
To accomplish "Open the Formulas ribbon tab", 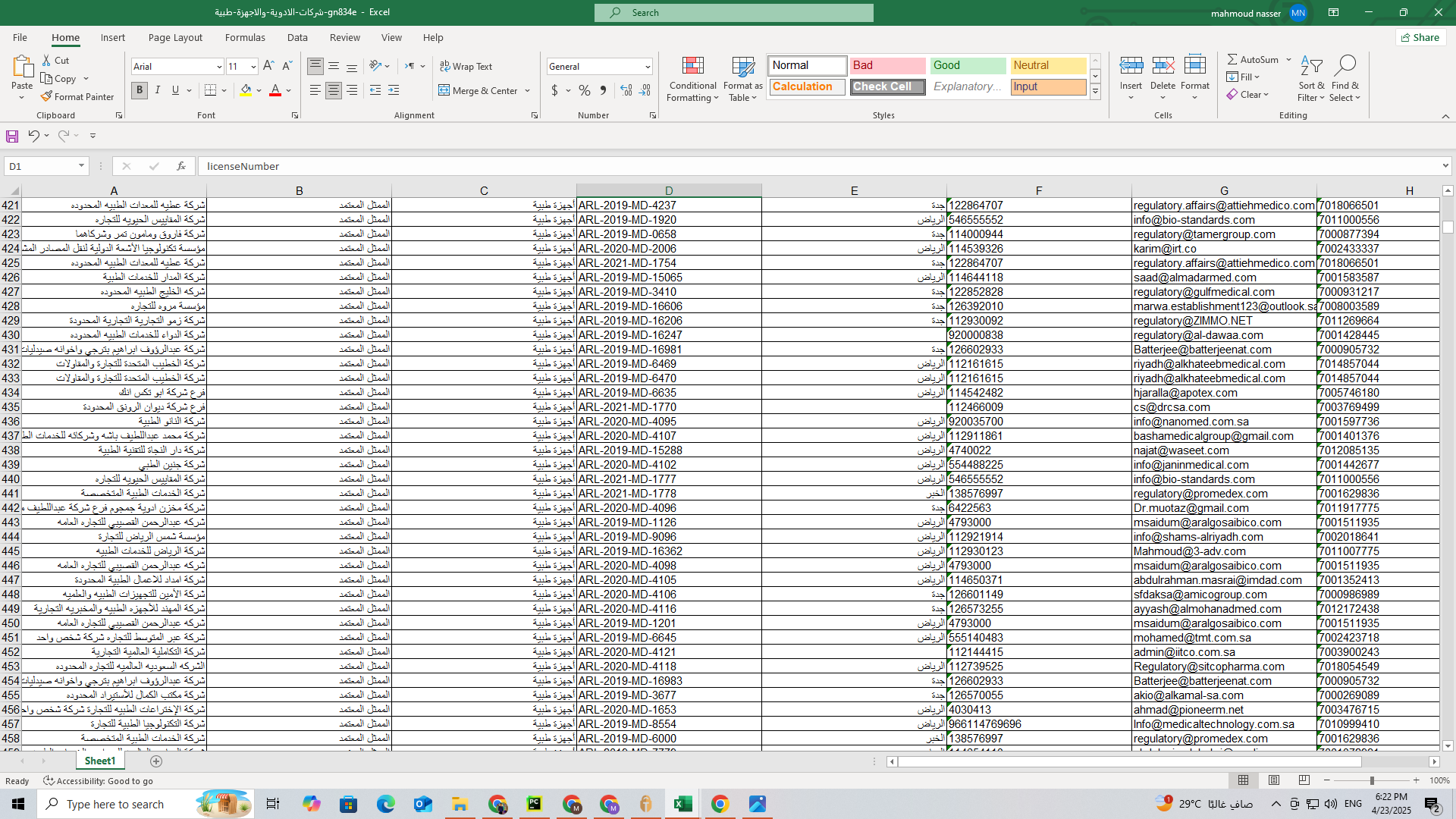I will (x=245, y=37).
